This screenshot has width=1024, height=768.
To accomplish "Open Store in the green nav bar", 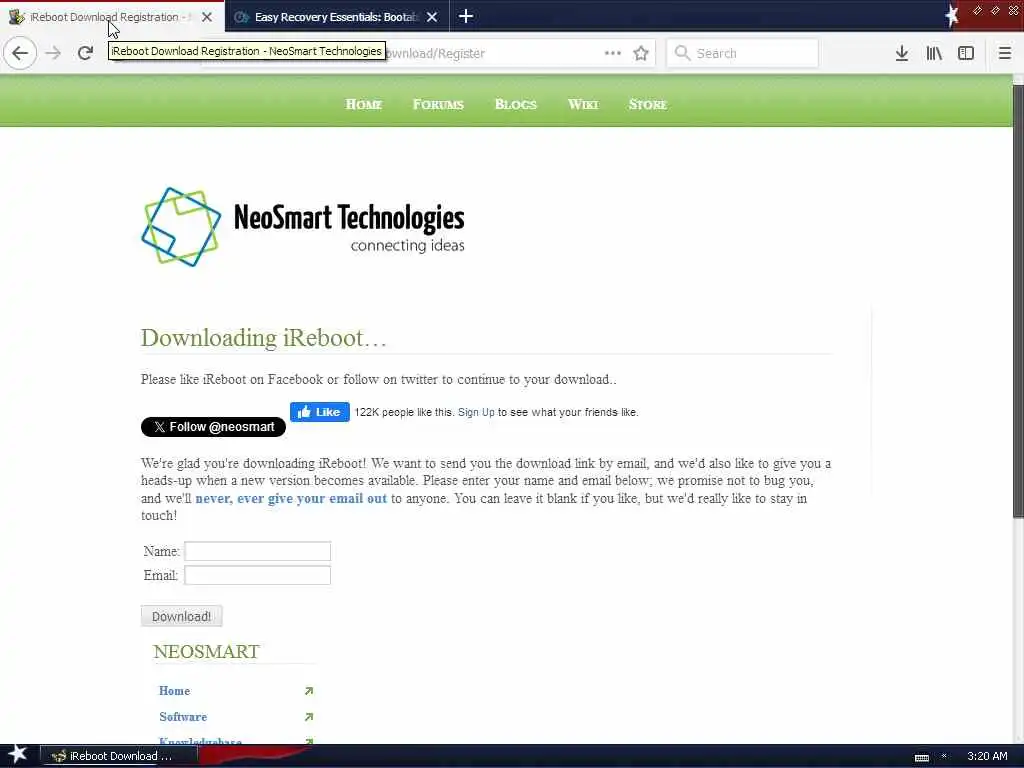I will click(648, 104).
